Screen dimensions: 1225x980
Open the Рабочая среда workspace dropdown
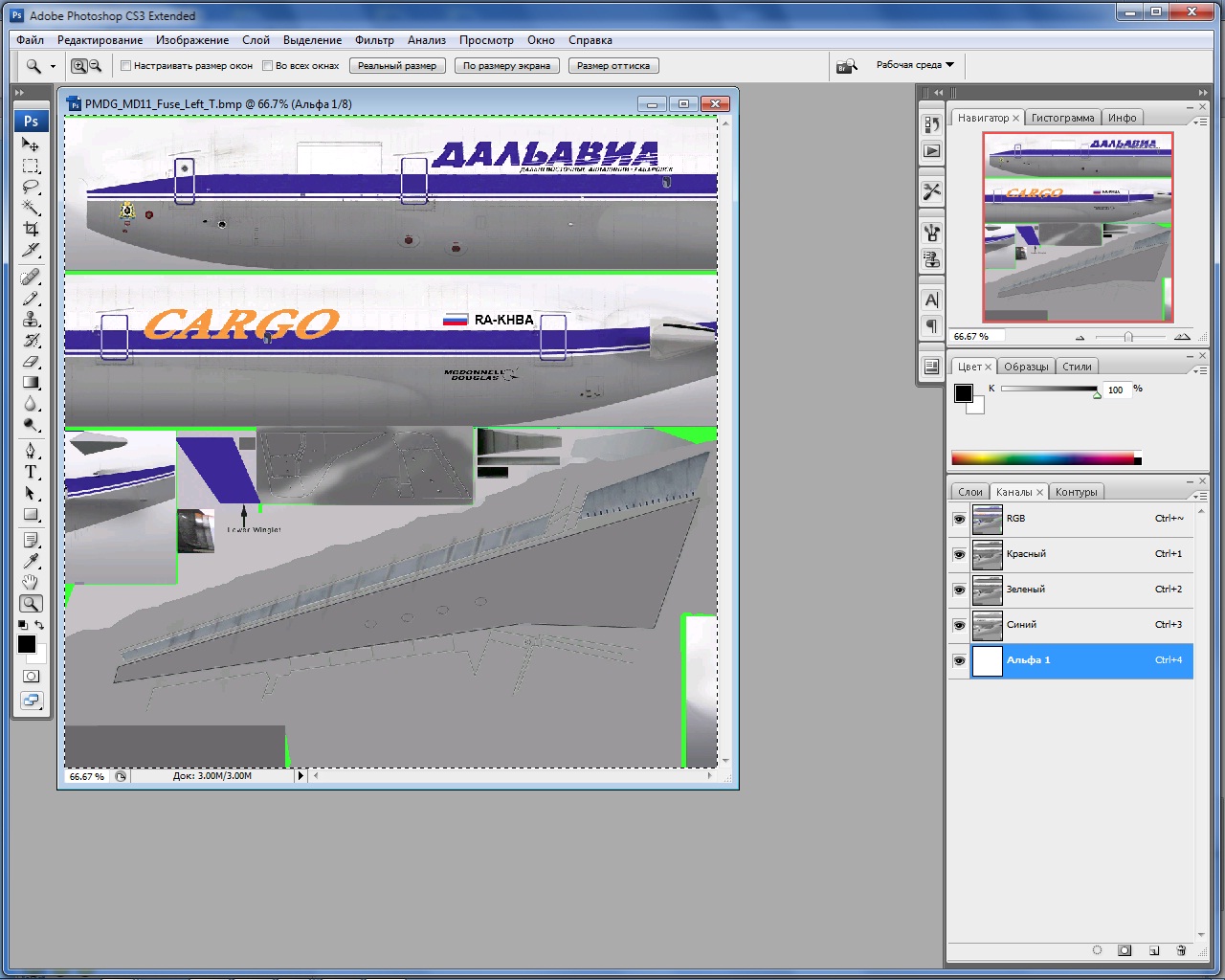[x=915, y=65]
